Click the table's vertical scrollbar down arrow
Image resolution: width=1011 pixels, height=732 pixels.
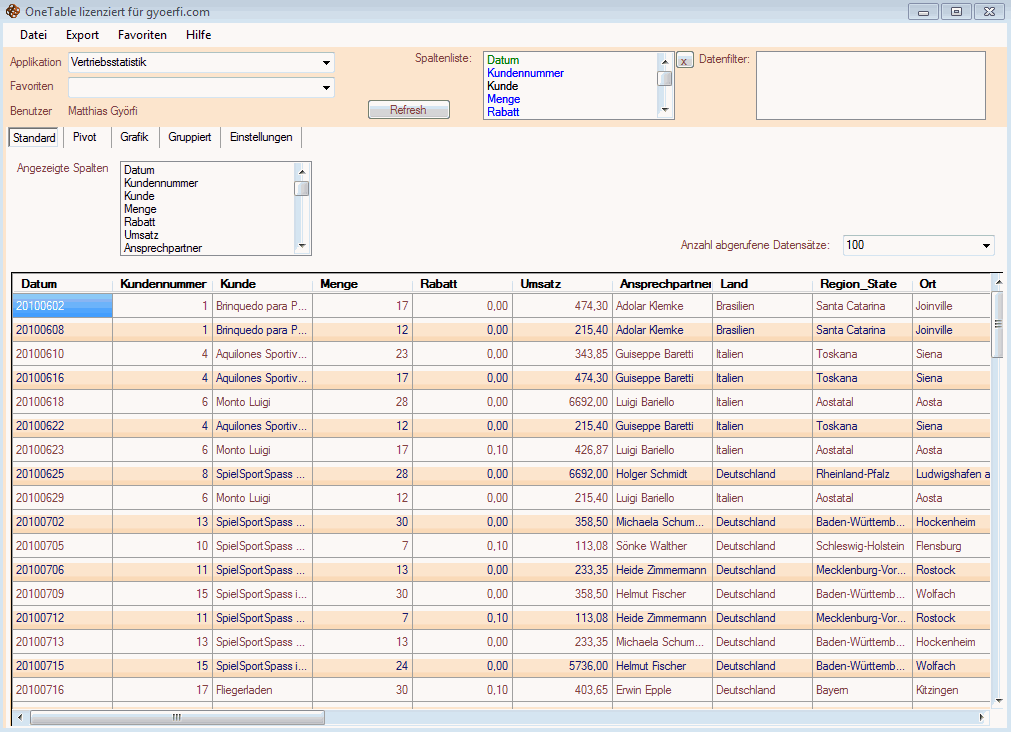pos(996,701)
